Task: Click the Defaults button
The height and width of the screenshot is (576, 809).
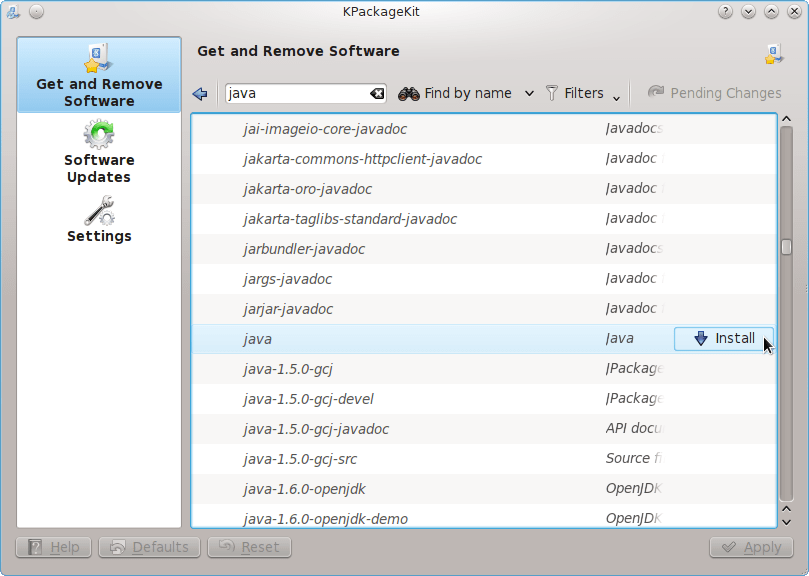Action: coord(150,547)
